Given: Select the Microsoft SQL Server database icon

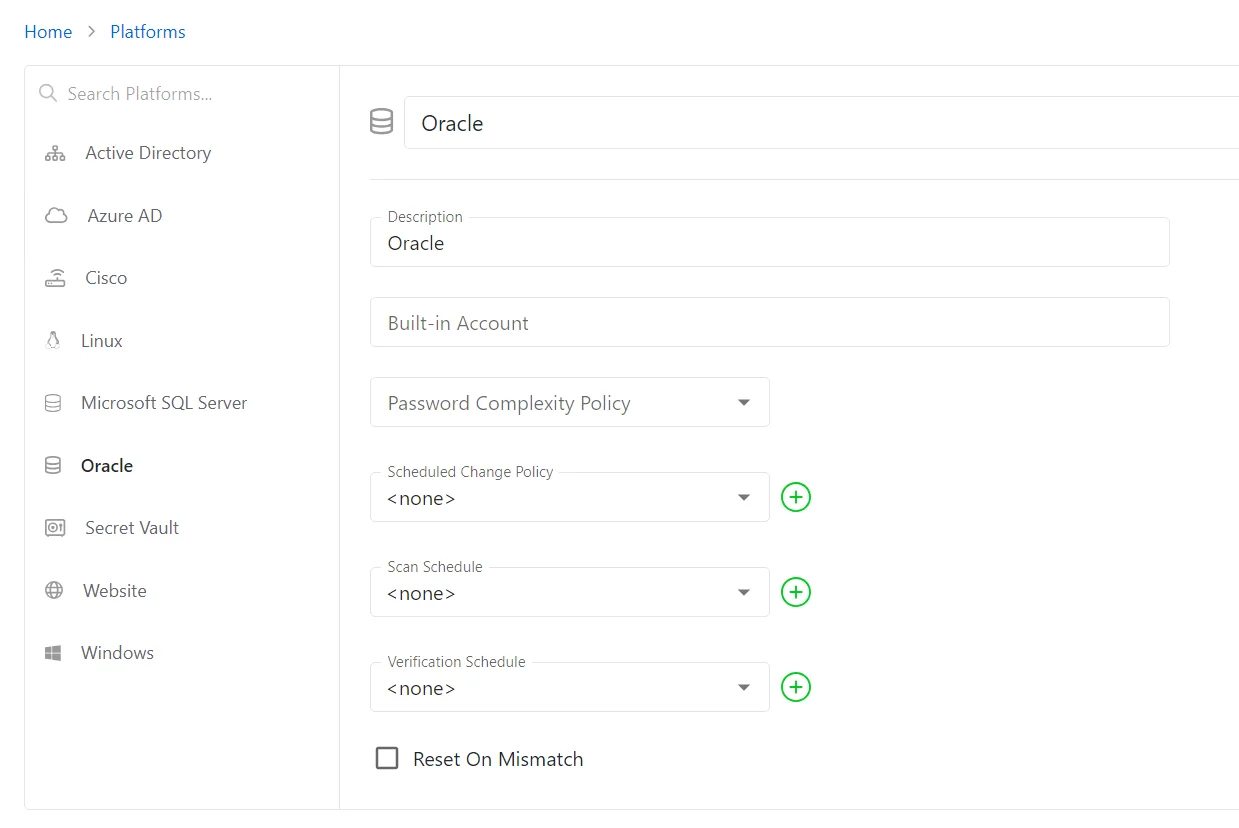Looking at the screenshot, I should (x=54, y=402).
